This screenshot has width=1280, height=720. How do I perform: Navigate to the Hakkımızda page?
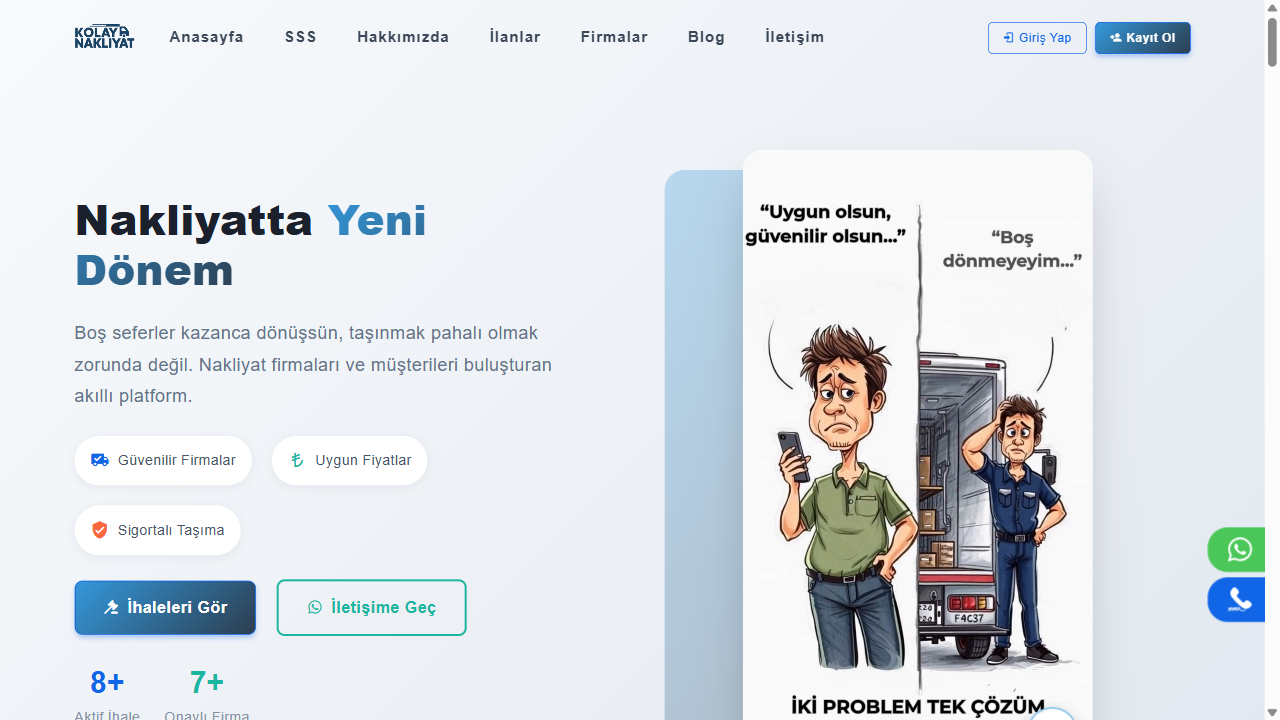tap(403, 37)
